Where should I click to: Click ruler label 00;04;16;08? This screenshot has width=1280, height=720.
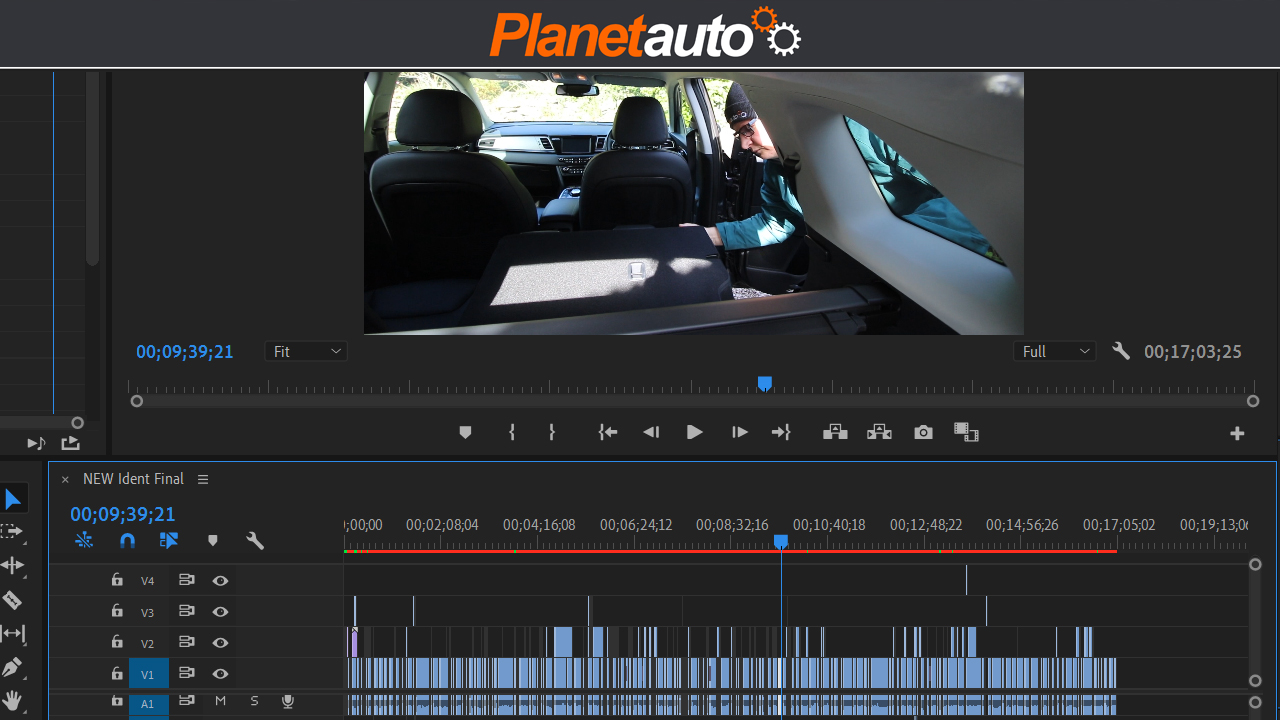click(x=539, y=525)
